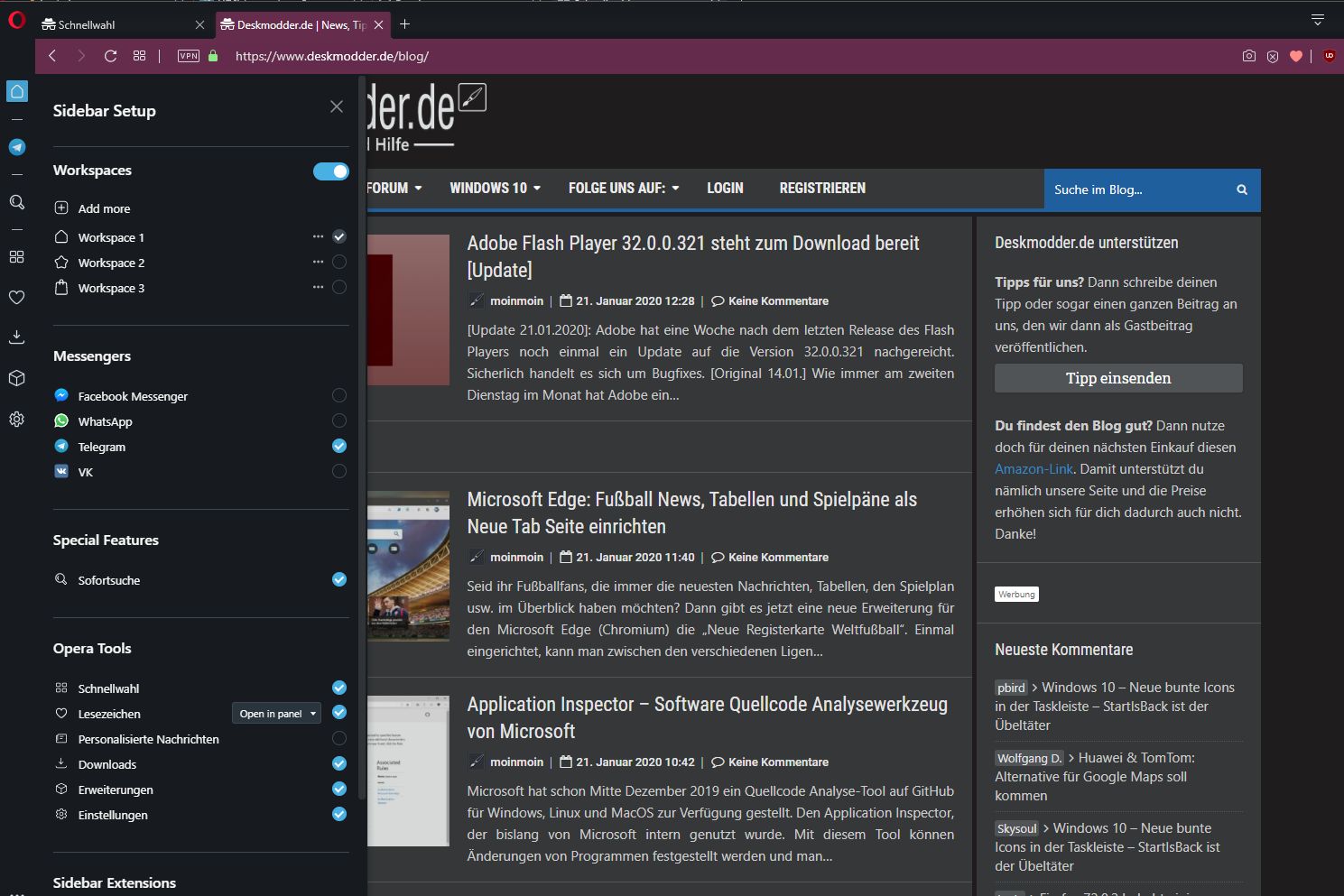Uncheck Downloads under Opera Tools
Viewport: 1344px width, 896px height.
339,763
